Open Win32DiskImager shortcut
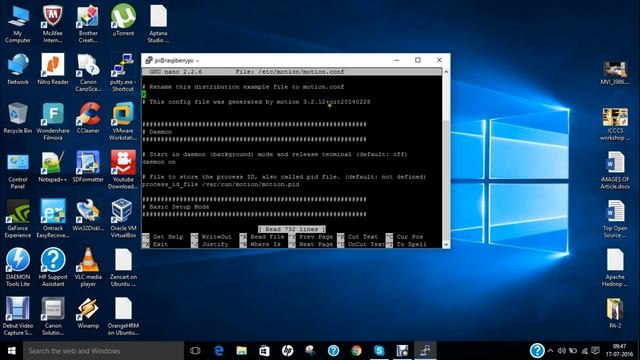The width and height of the screenshot is (640, 360). point(88,216)
